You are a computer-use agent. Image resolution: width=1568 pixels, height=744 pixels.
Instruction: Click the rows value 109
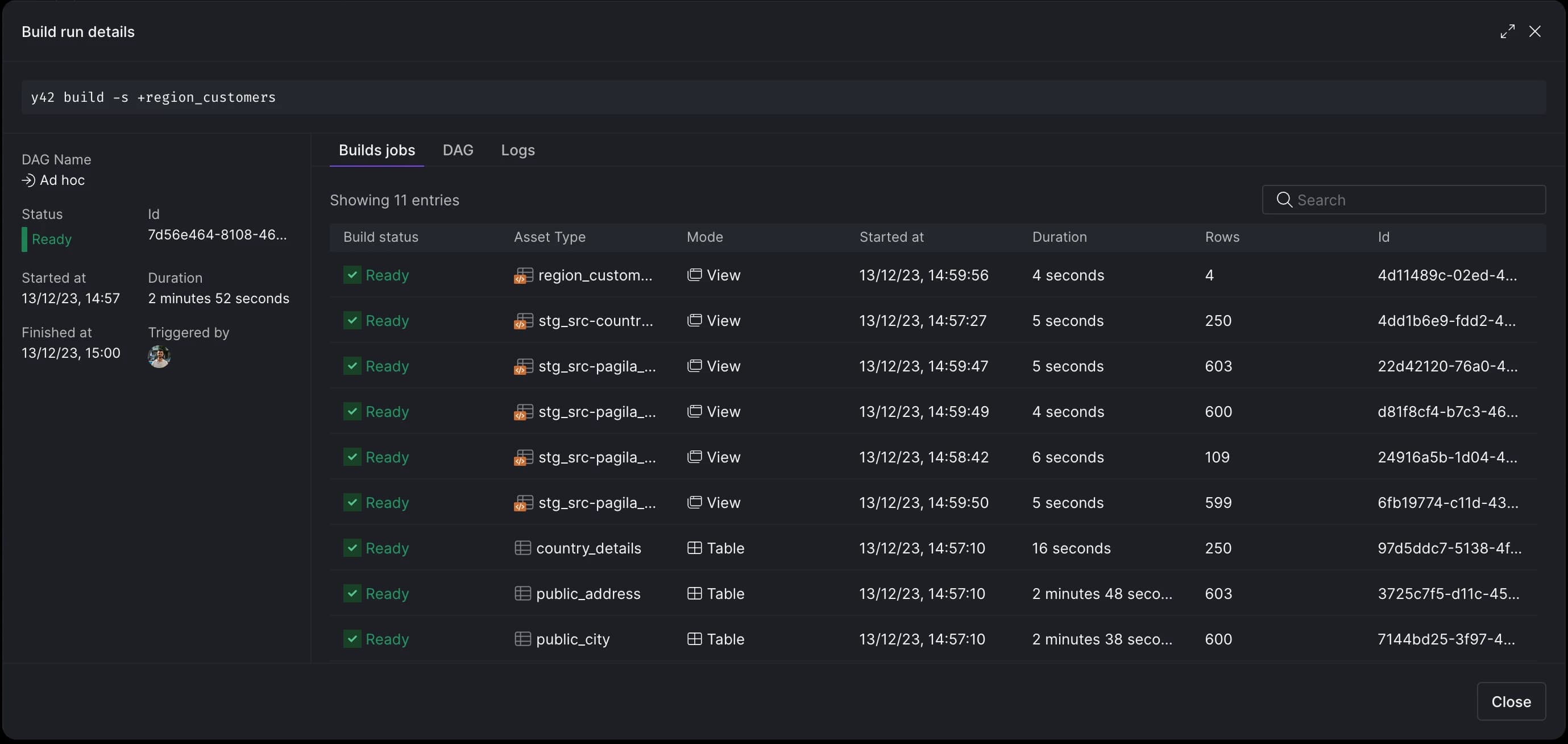[1216, 457]
